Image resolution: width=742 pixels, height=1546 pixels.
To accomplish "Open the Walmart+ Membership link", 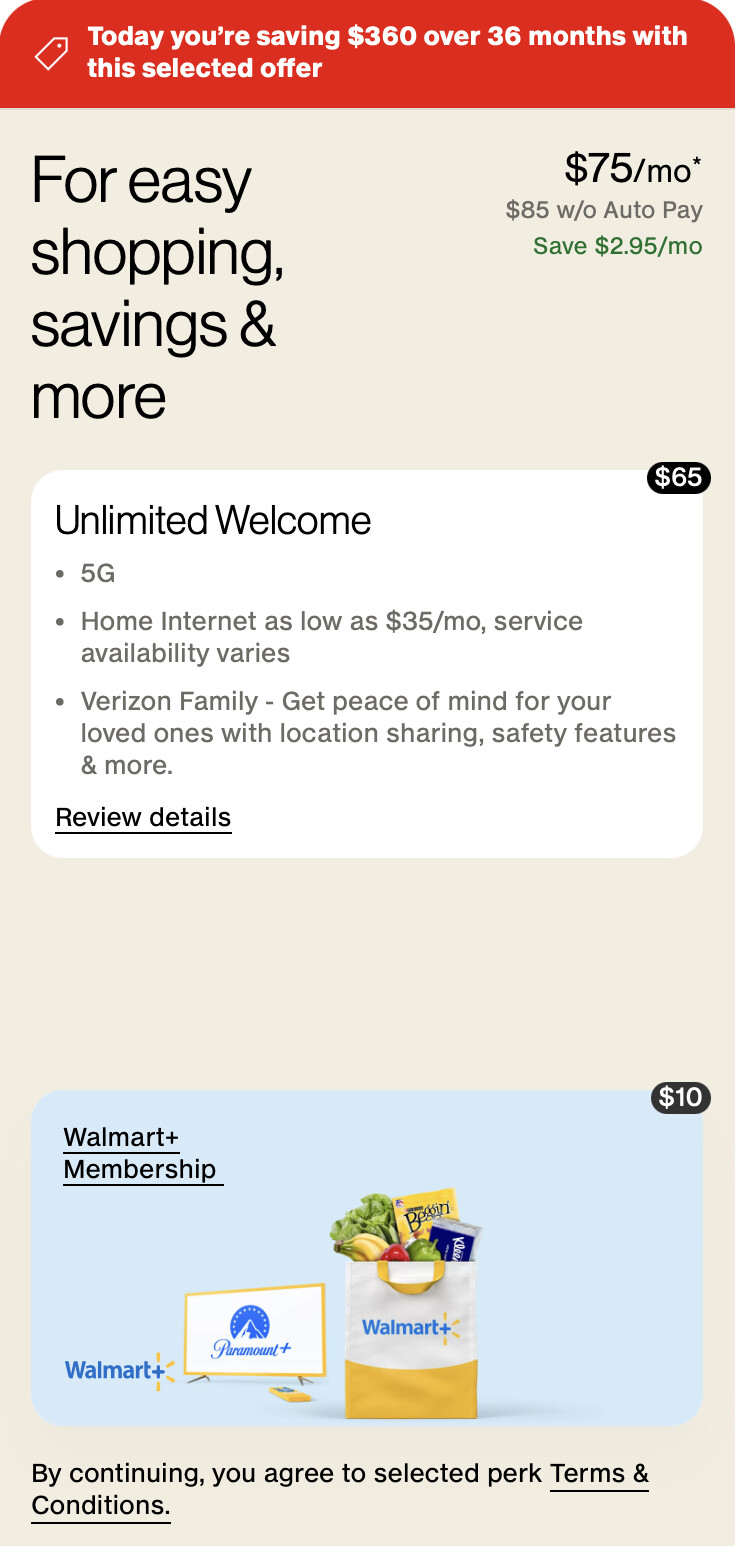I will tap(140, 1153).
